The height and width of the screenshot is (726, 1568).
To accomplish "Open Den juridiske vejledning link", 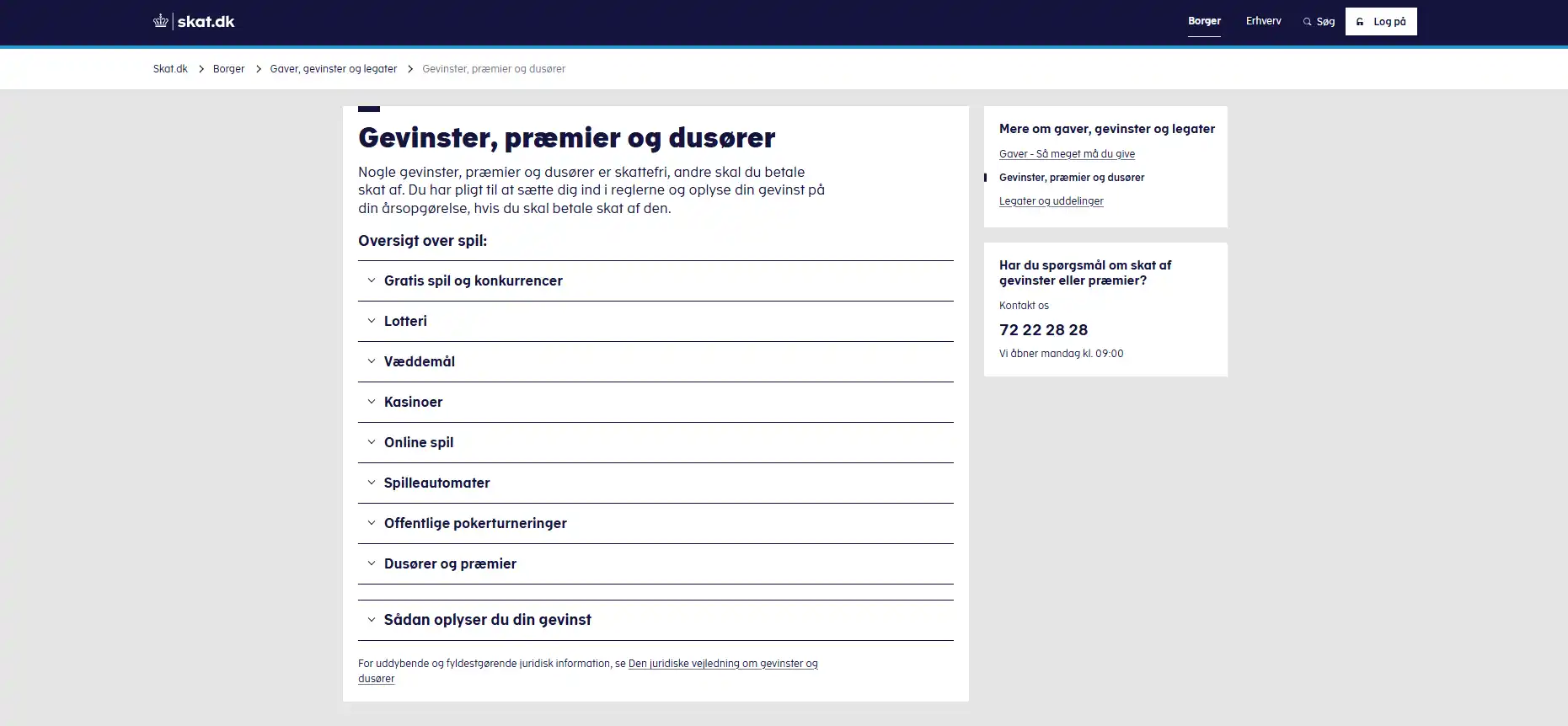I will pyautogui.click(x=723, y=664).
